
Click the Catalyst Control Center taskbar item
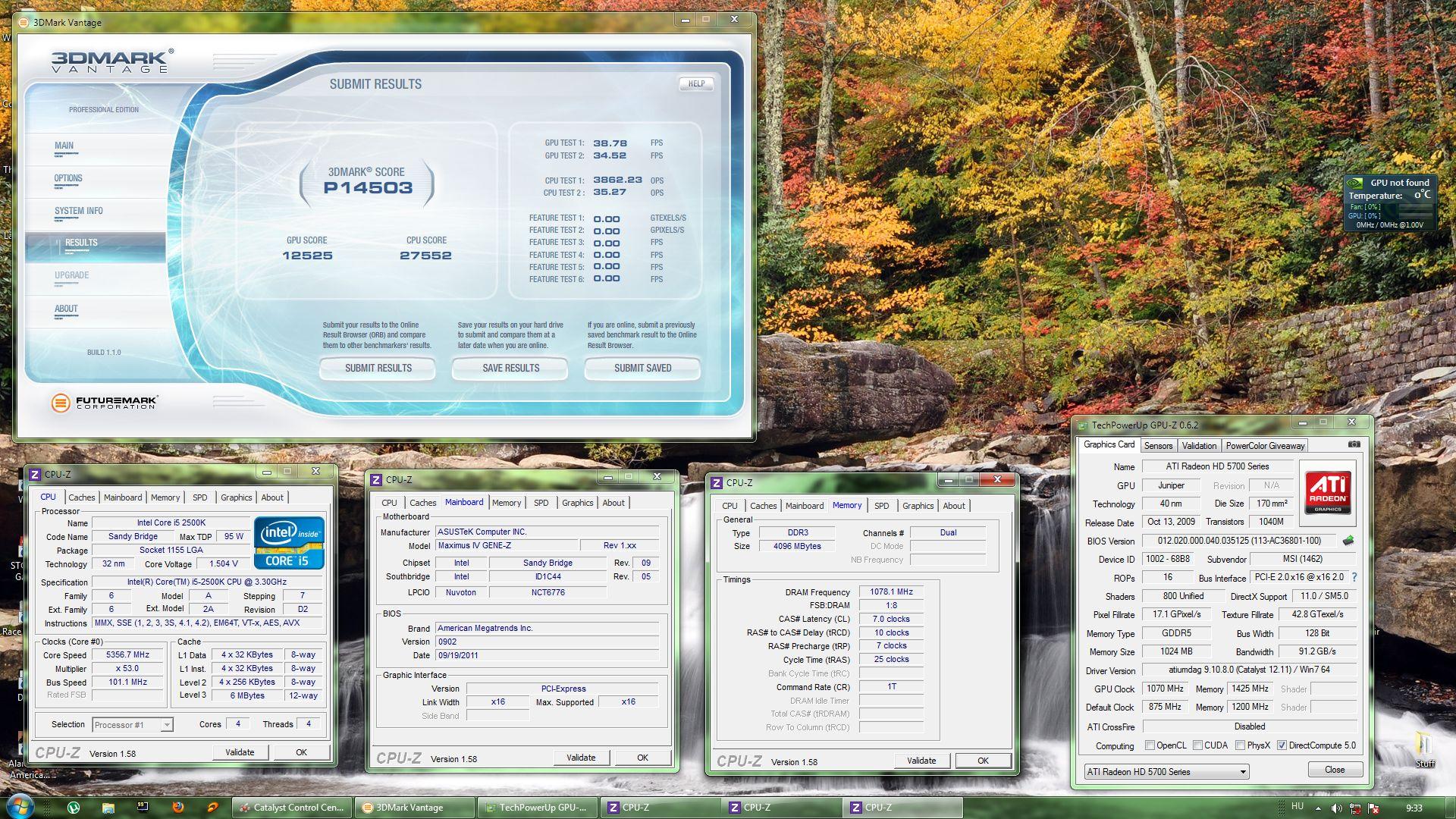tap(292, 808)
